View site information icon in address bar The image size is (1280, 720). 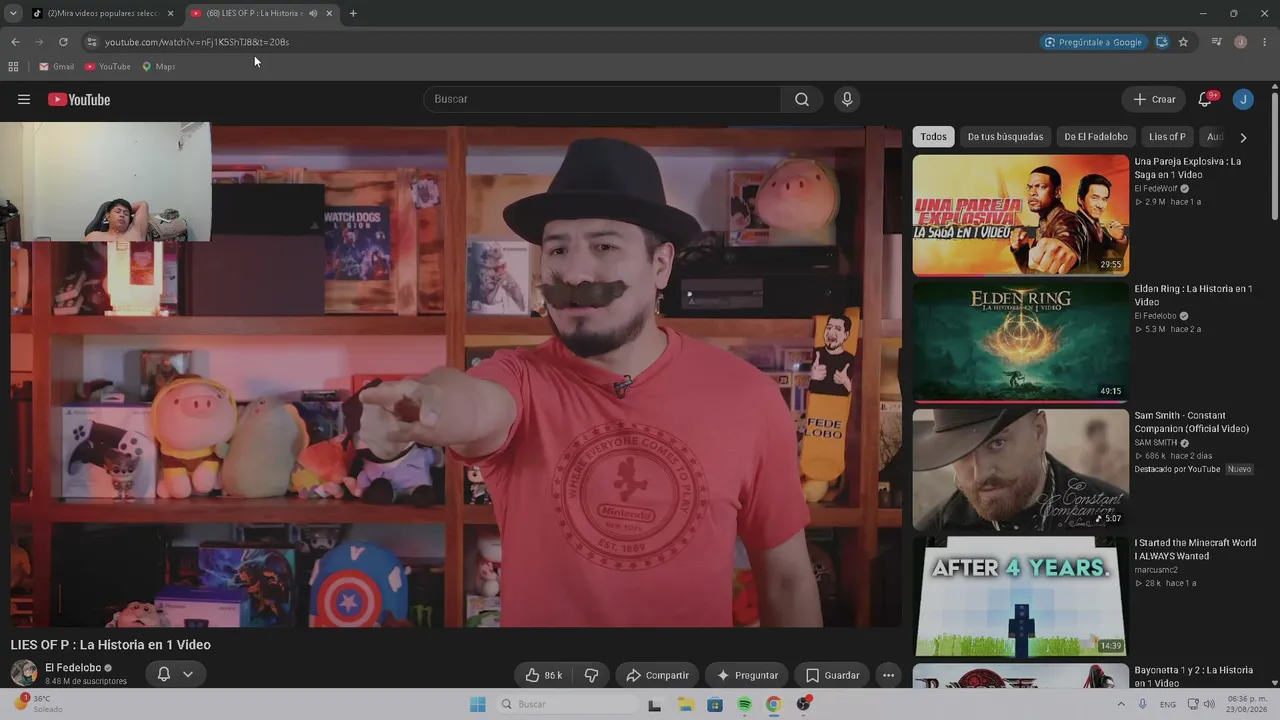[91, 42]
